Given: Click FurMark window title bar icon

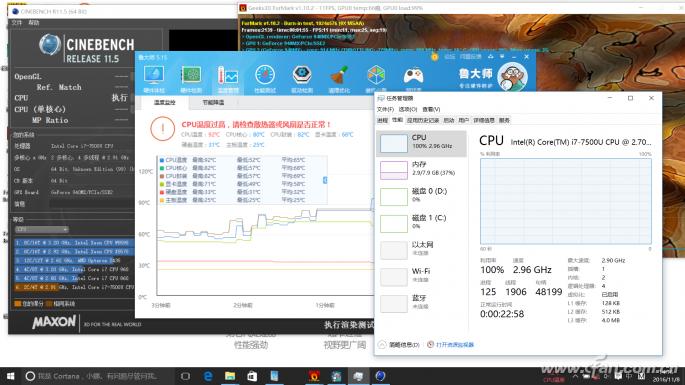Looking at the screenshot, I should tap(243, 8).
